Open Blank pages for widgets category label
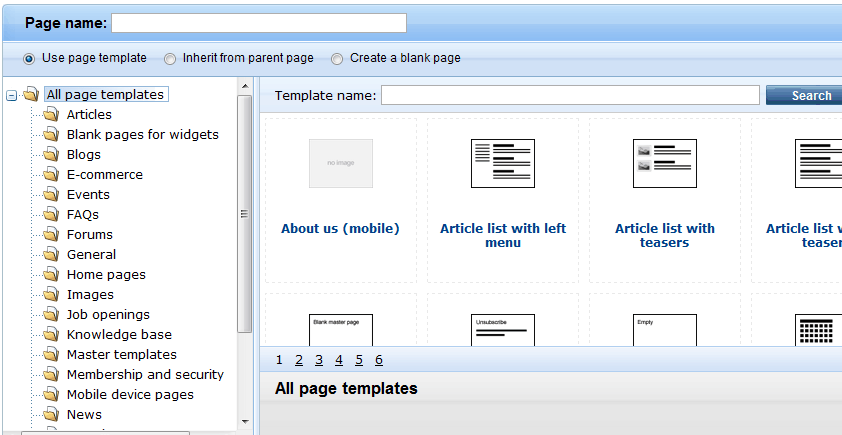The height and width of the screenshot is (435, 842). click(143, 134)
